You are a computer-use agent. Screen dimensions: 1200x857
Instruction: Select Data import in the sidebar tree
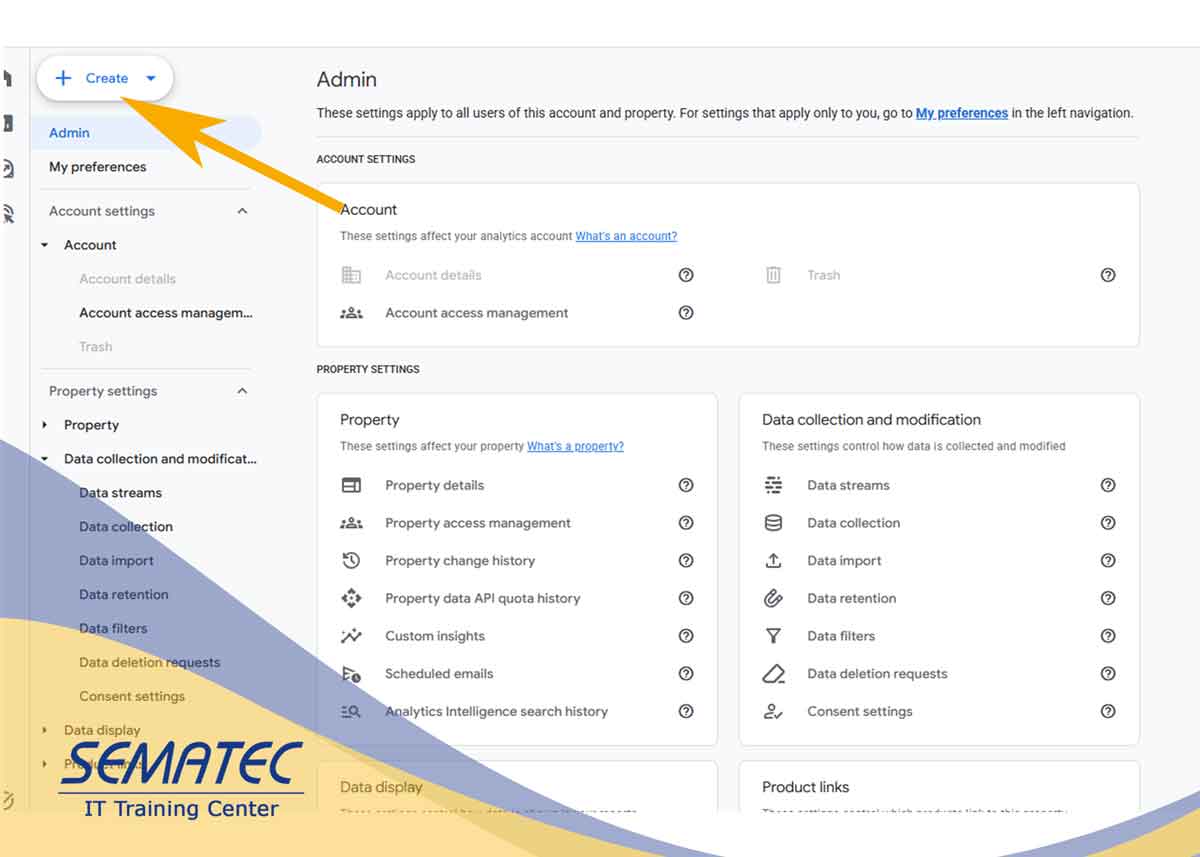116,561
